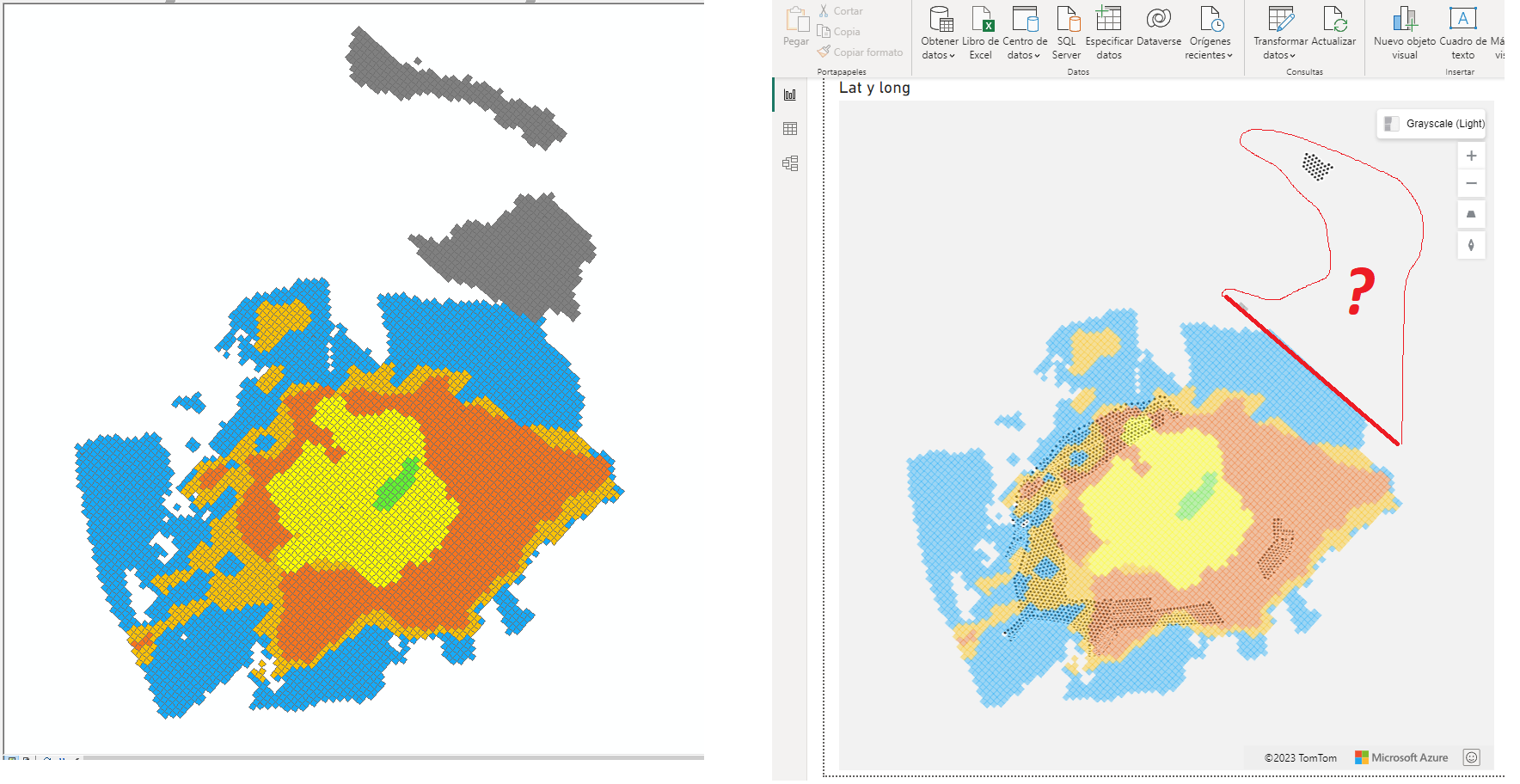Switch to the Report view sidebar icon
The width and height of the screenshot is (1520, 784).
[790, 95]
